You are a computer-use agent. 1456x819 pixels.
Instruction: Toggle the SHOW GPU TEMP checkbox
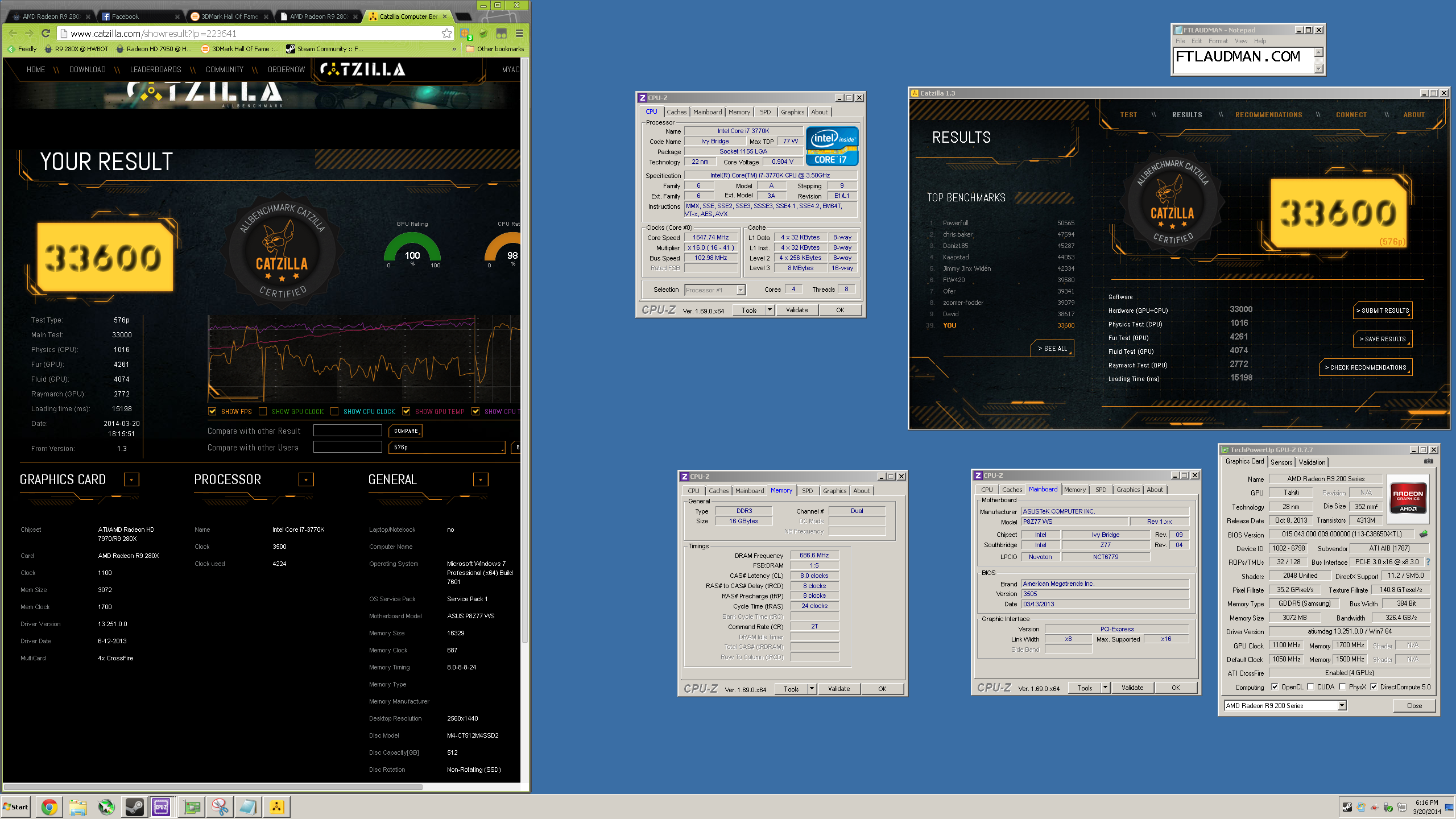(406, 411)
